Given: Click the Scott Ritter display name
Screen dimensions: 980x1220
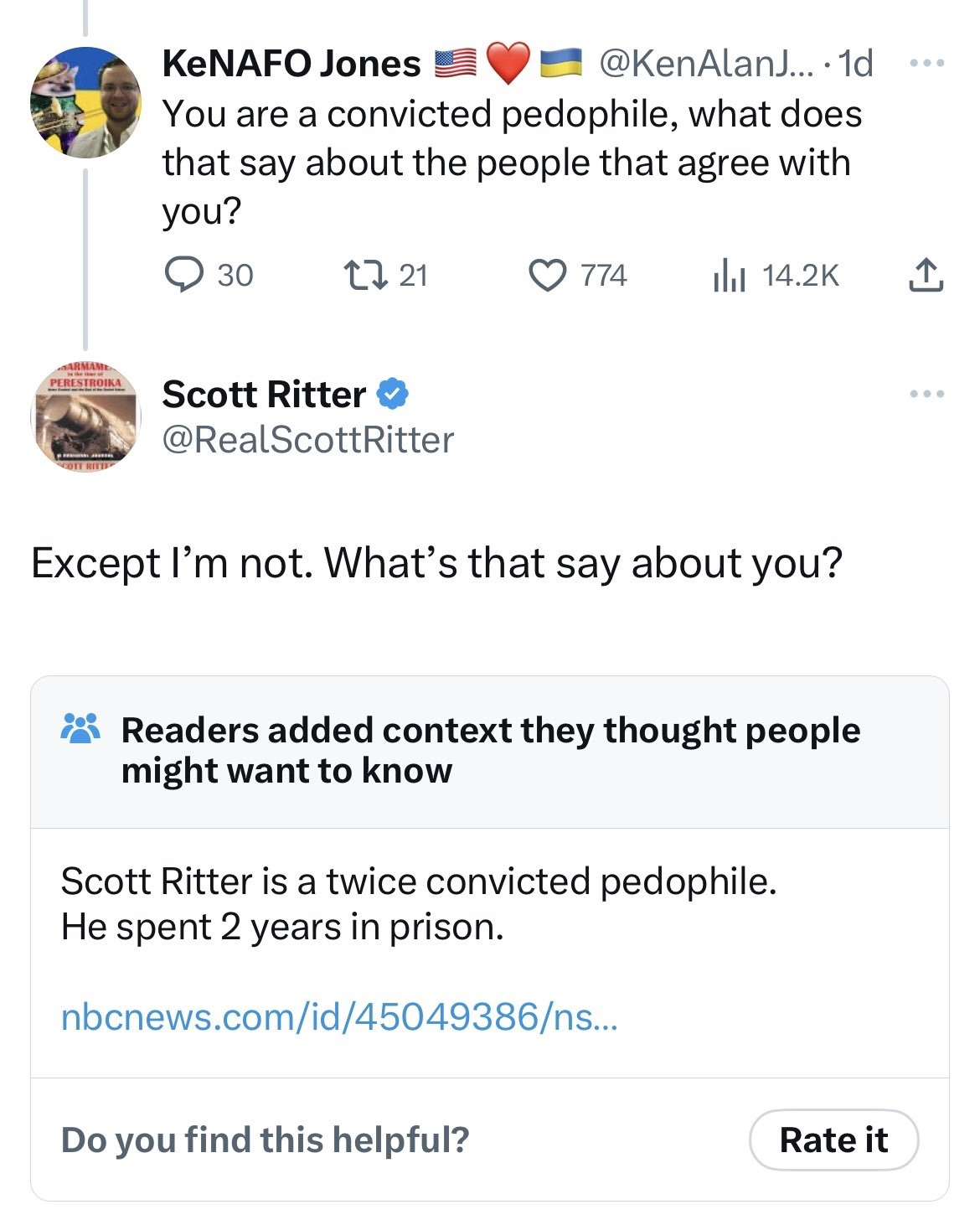Looking at the screenshot, I should pyautogui.click(x=264, y=394).
